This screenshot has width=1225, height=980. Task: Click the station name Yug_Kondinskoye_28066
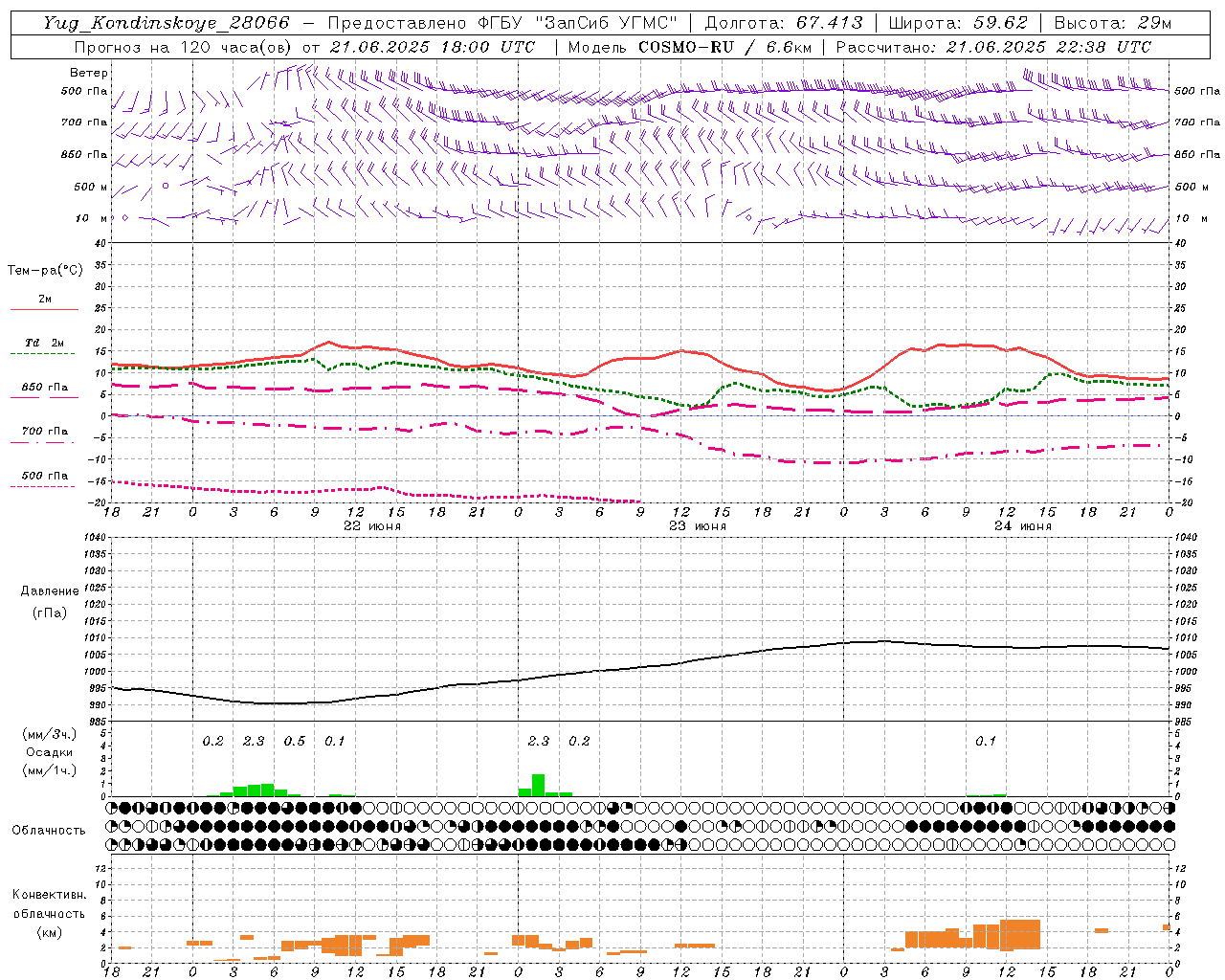pyautogui.click(x=167, y=23)
